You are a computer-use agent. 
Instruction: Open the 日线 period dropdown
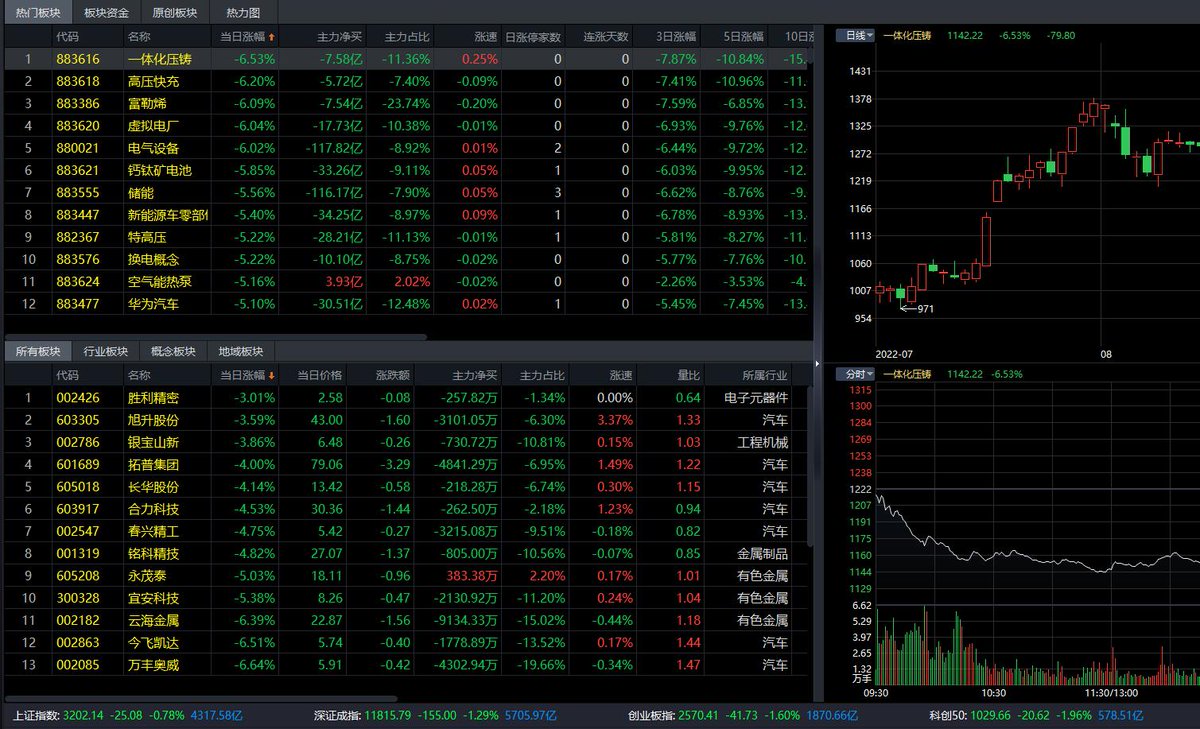tap(856, 35)
